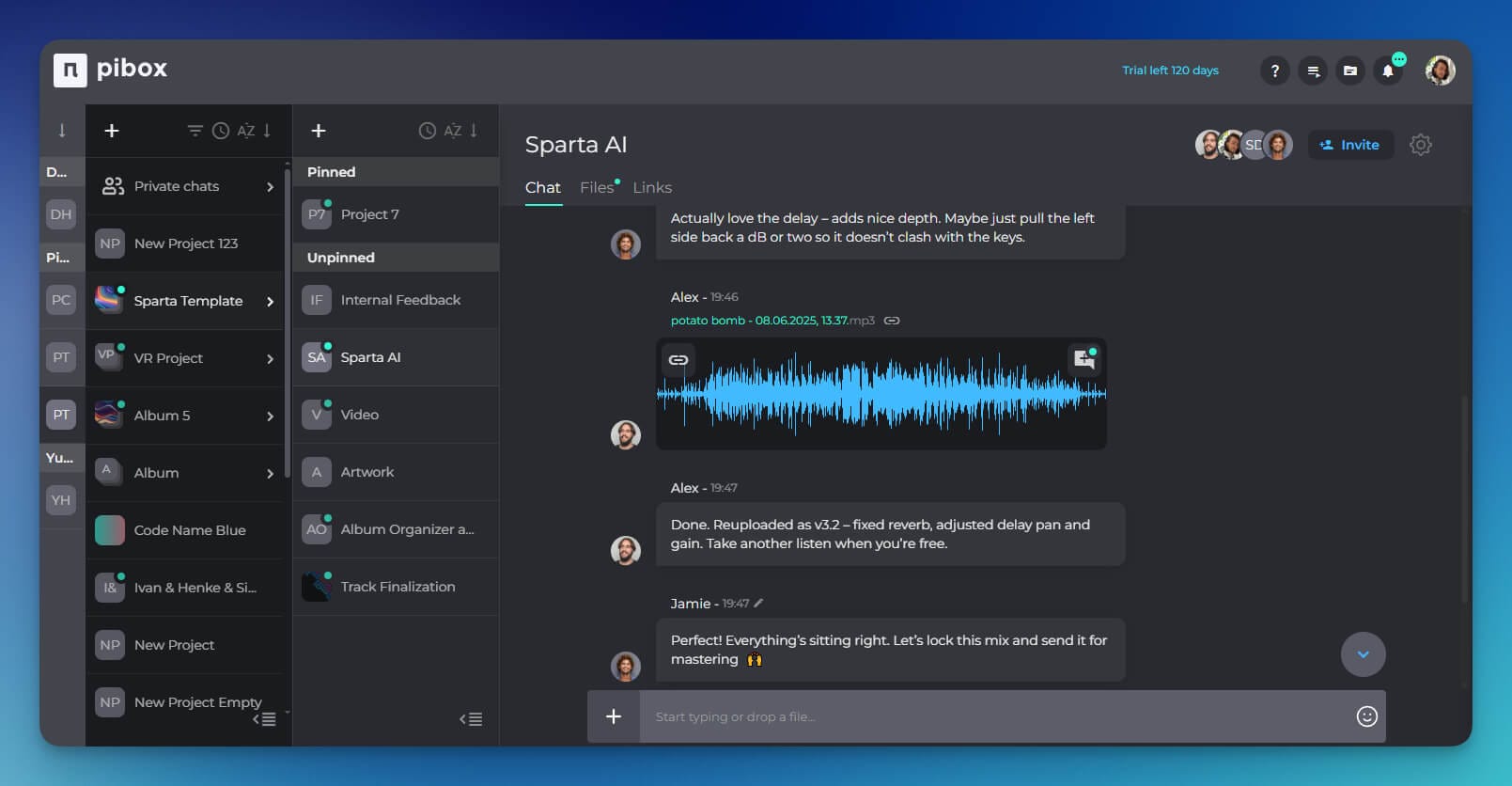
Task: Click the chat vertical scrollbar
Action: pos(1463,498)
